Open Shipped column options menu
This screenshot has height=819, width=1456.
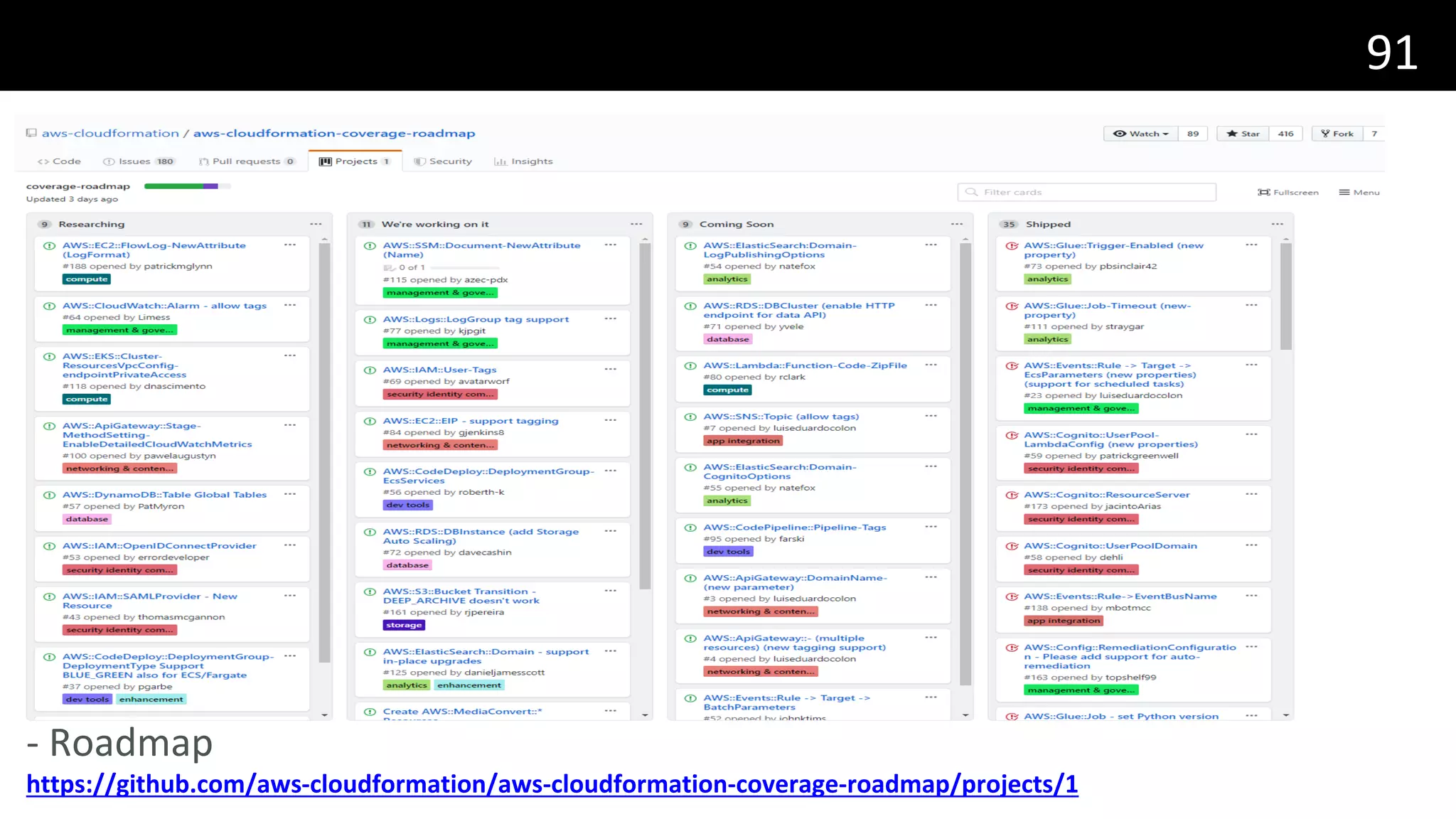1278,224
